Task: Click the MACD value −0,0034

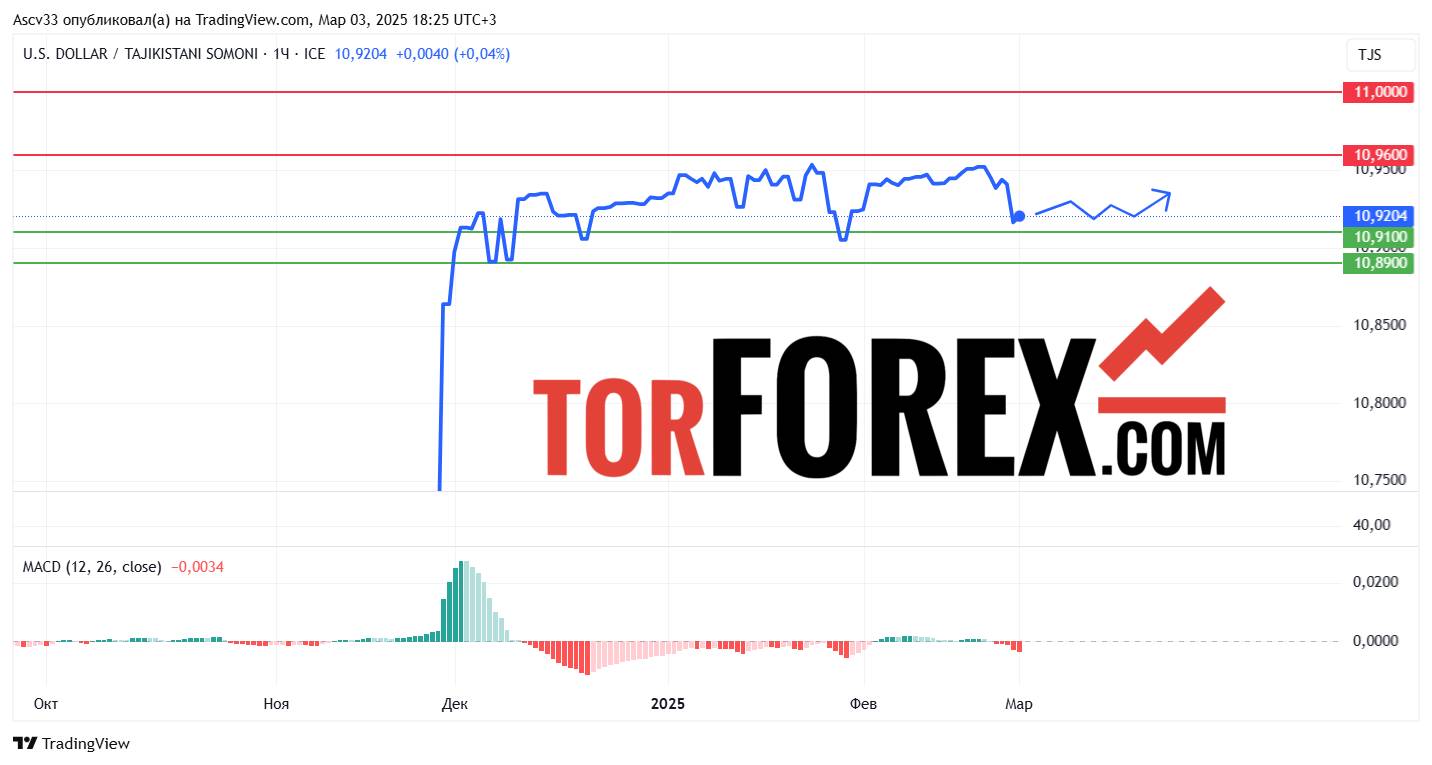Action: coord(197,567)
